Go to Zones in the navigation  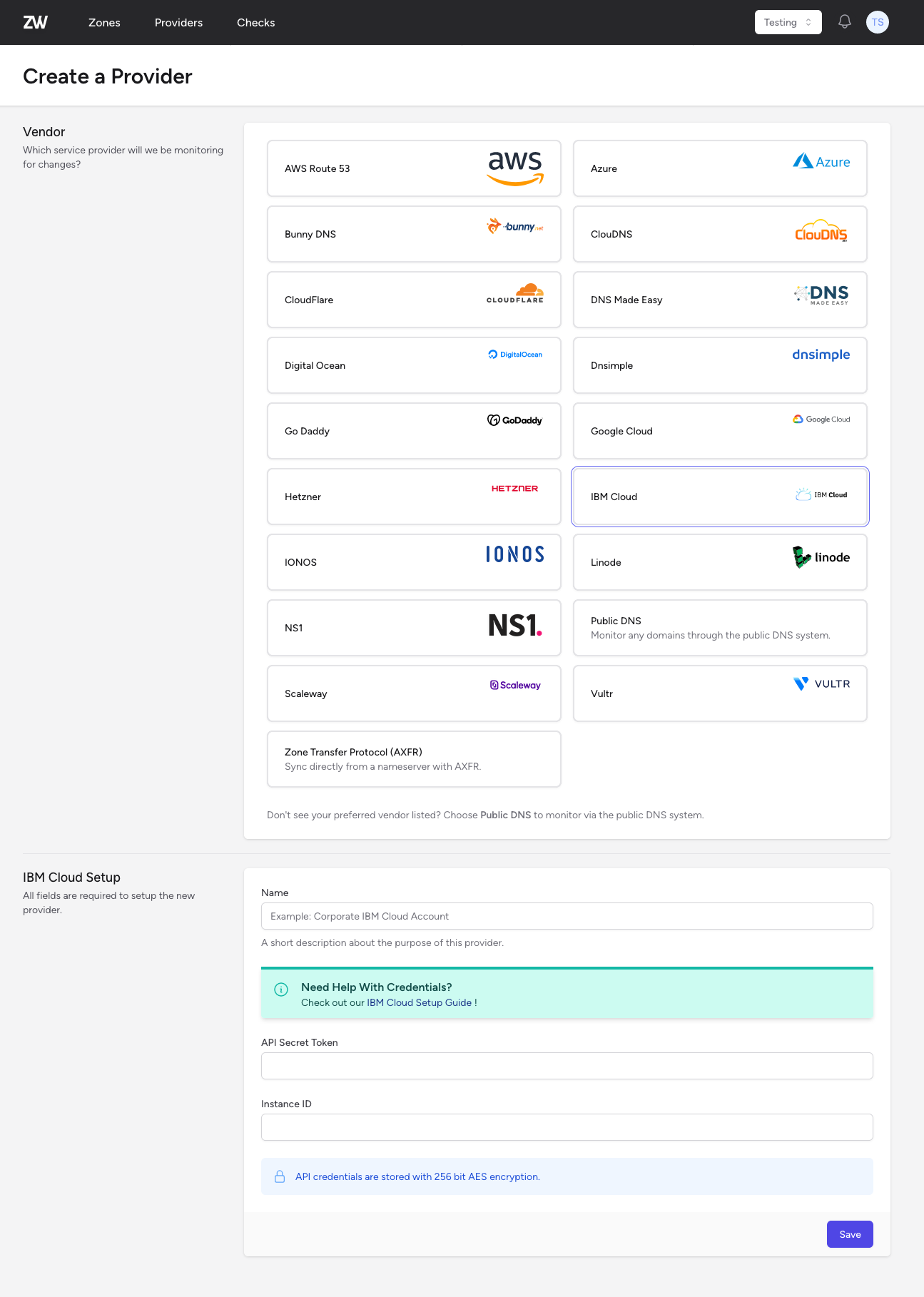104,23
